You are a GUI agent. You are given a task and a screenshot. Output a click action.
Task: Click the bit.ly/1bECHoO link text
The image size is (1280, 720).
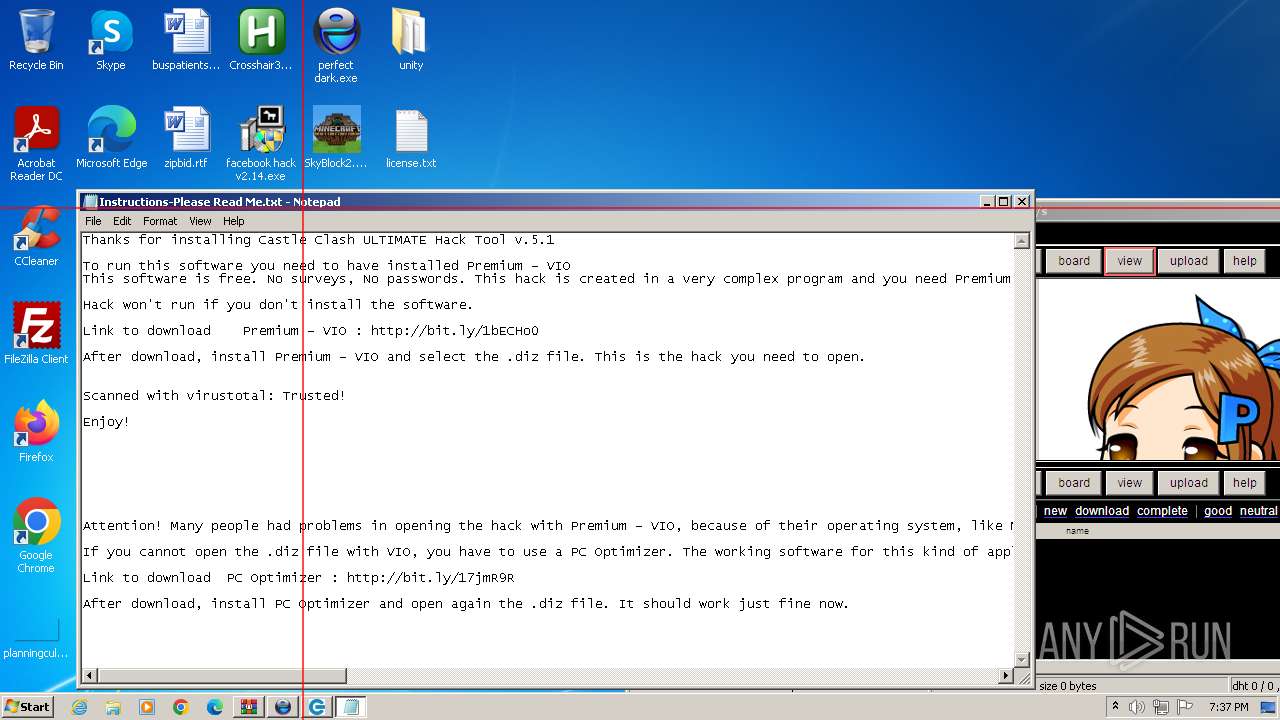click(455, 331)
